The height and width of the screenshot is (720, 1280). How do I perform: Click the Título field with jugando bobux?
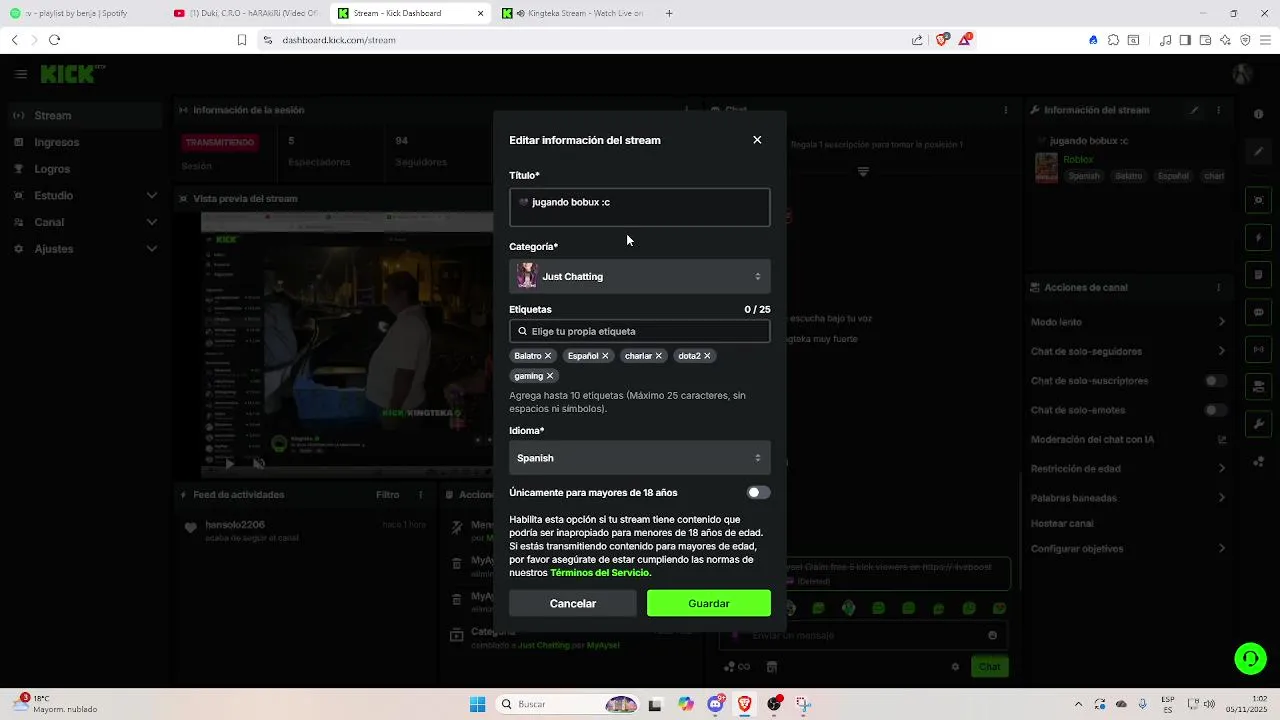[640, 207]
